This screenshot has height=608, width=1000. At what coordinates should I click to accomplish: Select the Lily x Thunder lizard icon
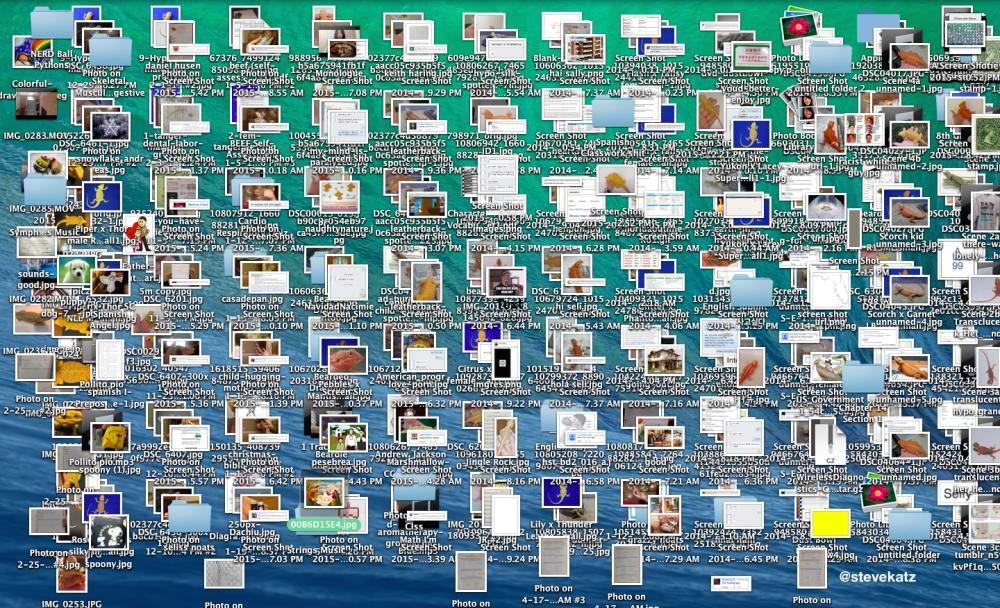pos(561,493)
